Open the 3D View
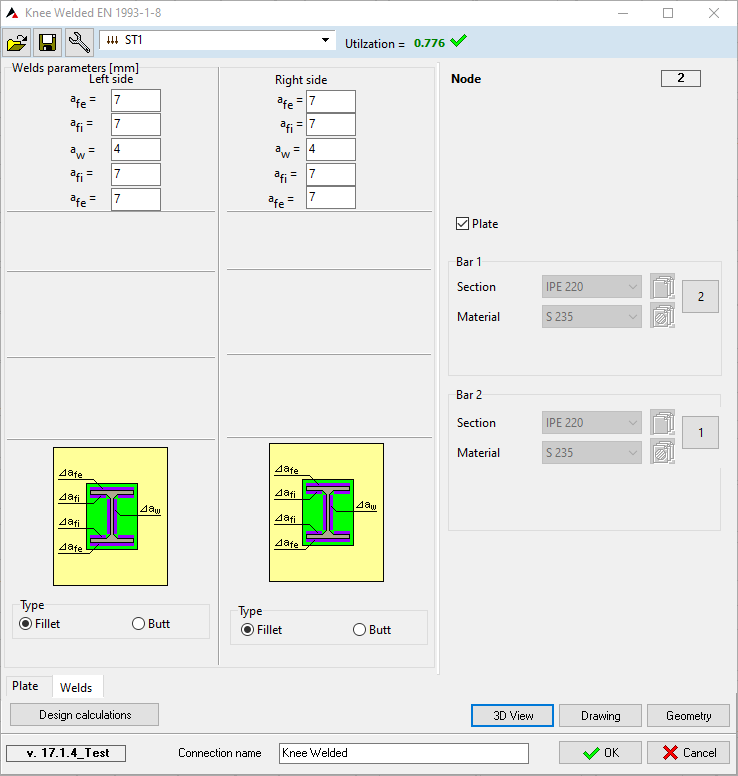 [x=512, y=716]
